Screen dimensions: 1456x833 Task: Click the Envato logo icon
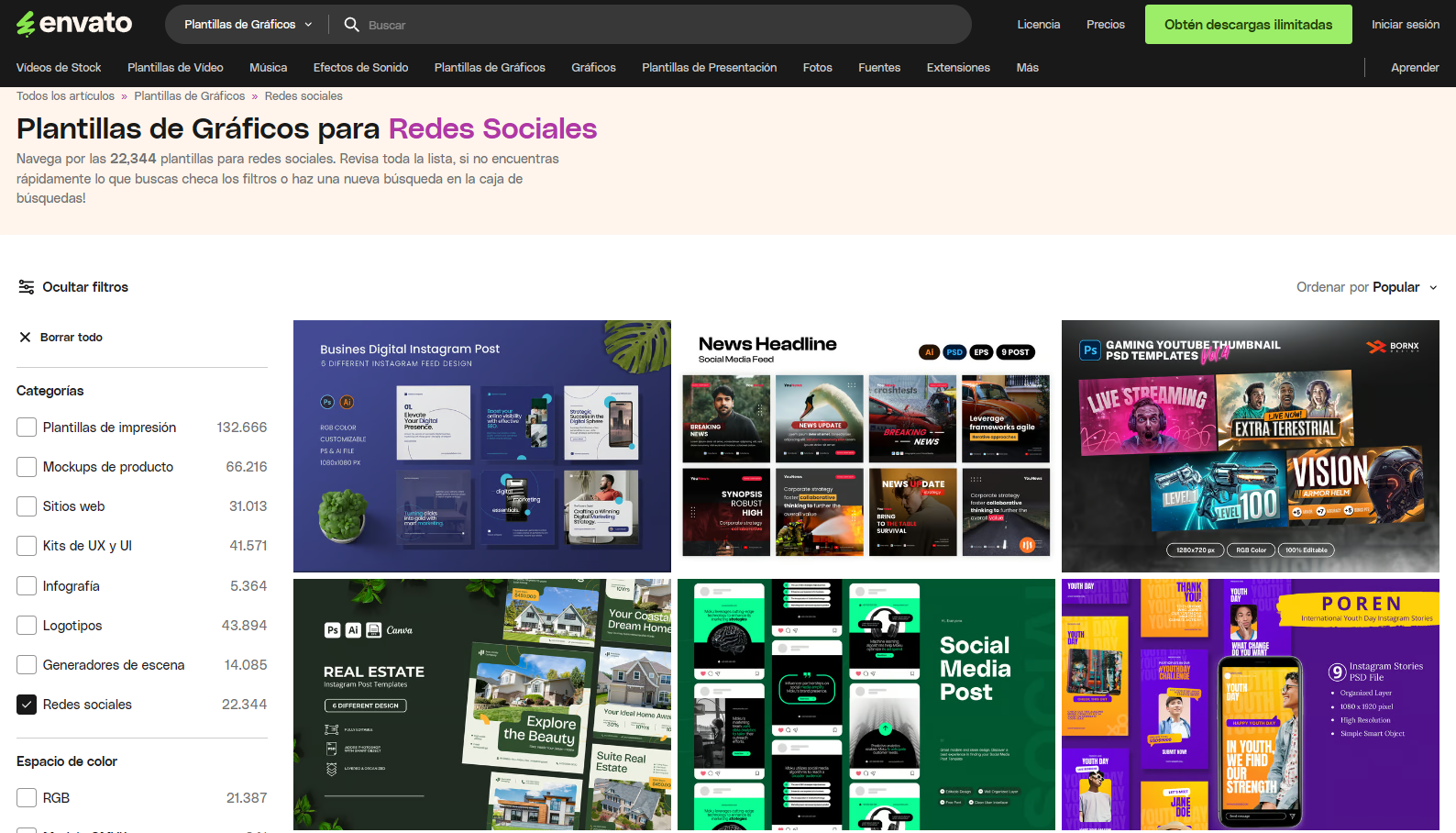(x=26, y=24)
